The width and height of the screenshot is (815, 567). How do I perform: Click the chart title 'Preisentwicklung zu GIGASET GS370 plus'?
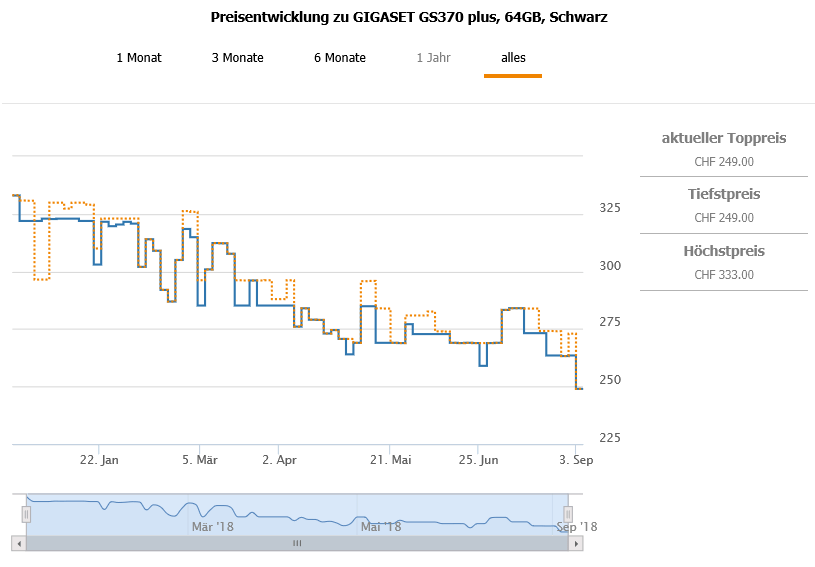409,18
